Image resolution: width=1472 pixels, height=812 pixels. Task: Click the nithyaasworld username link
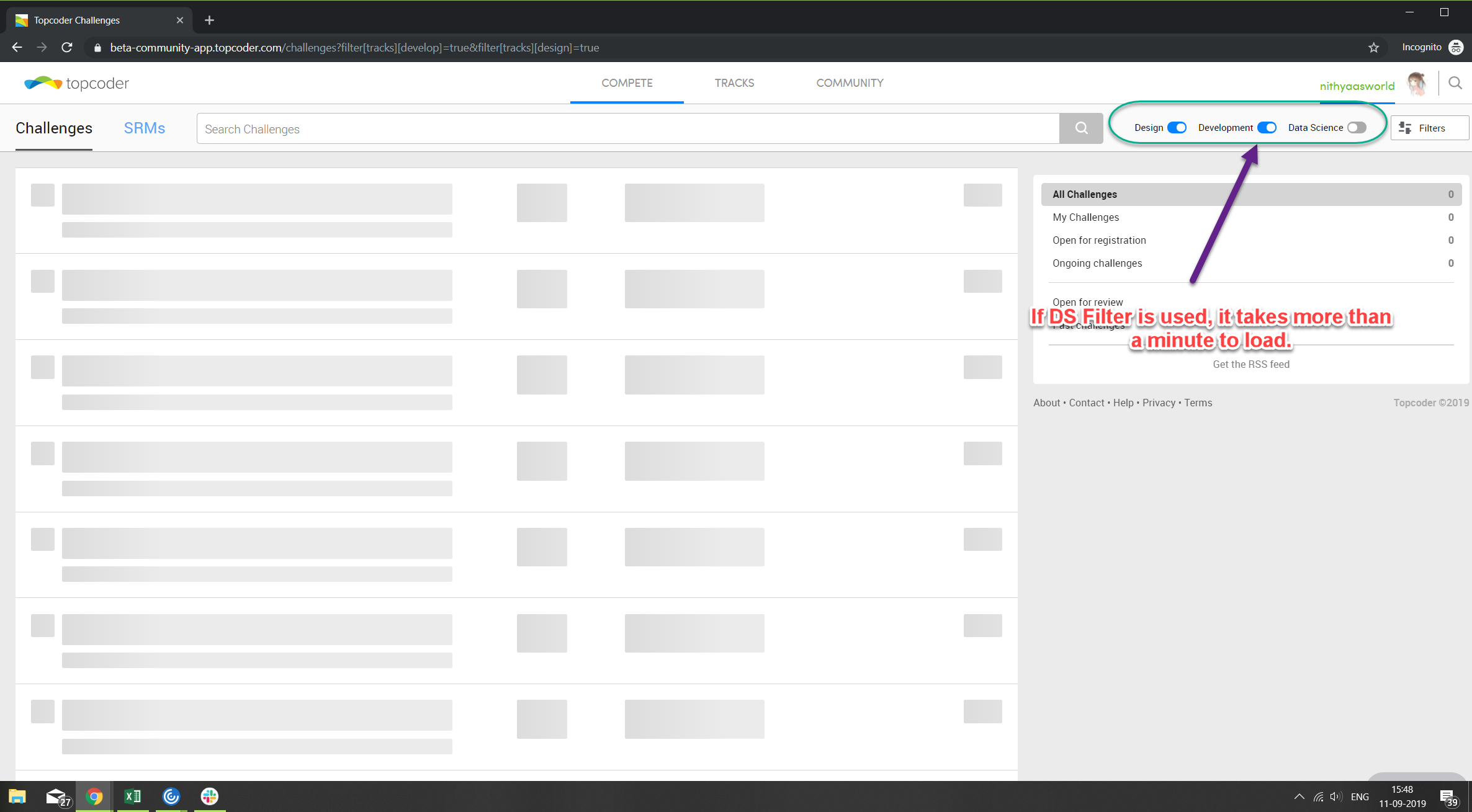pos(1357,86)
